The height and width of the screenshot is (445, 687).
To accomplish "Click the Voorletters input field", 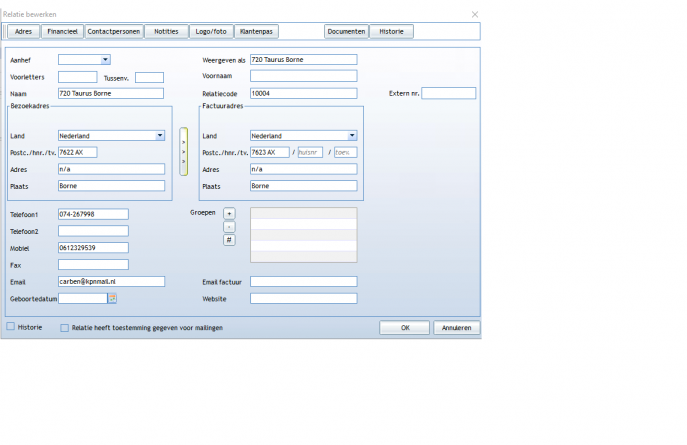I will [78, 77].
